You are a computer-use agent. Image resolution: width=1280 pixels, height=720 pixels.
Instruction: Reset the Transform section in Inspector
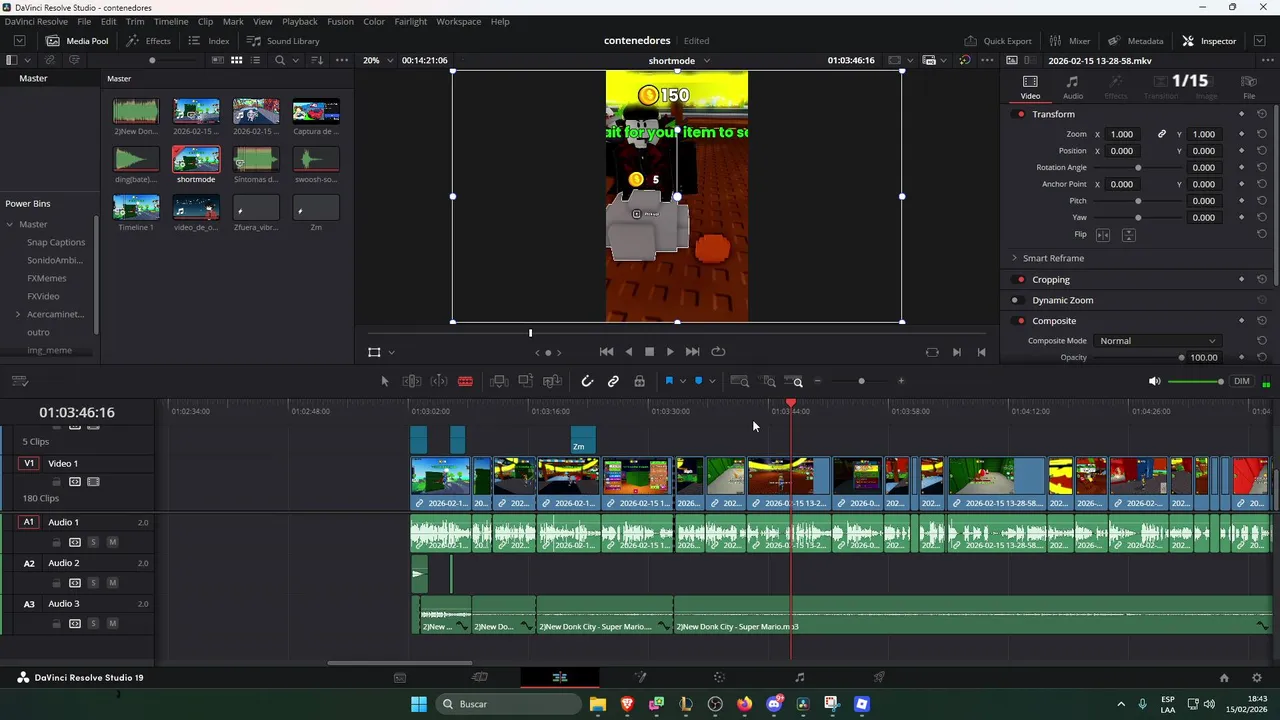coord(1262,114)
